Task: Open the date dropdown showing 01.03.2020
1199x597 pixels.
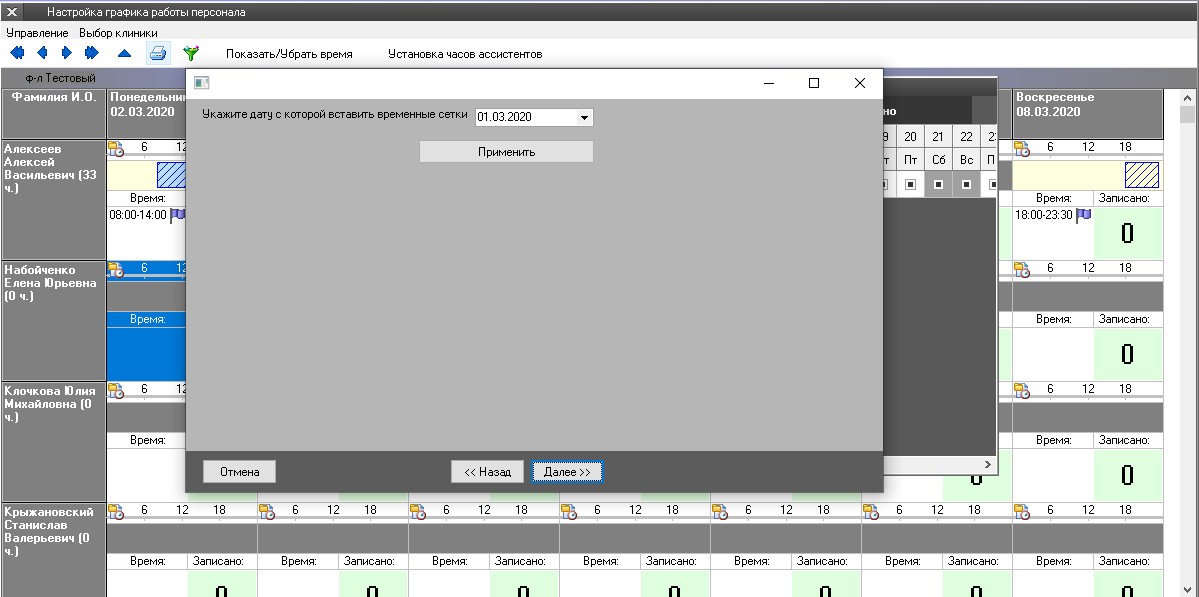Action: click(584, 117)
